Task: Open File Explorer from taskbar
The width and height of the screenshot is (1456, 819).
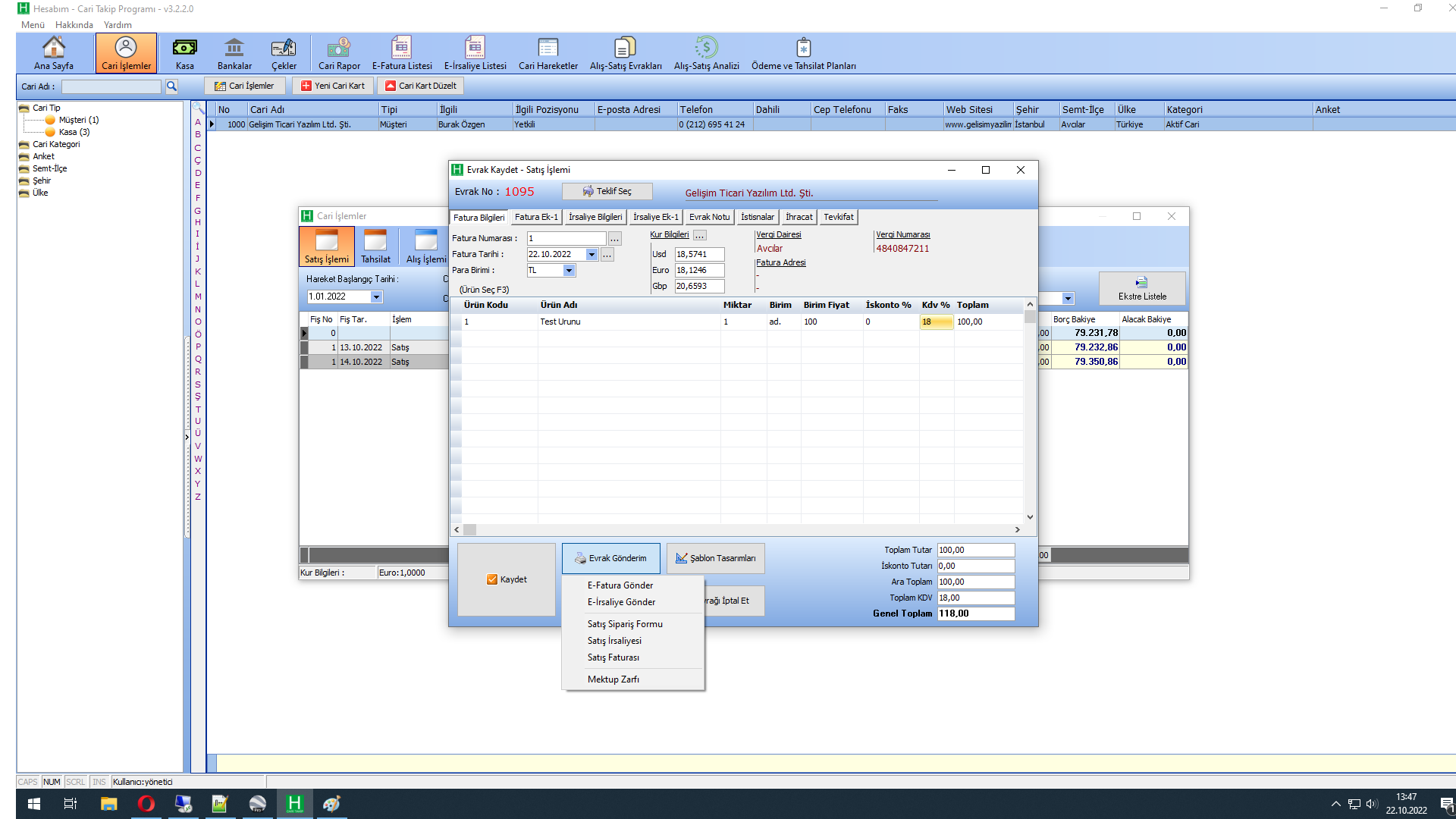Action: pos(108,804)
